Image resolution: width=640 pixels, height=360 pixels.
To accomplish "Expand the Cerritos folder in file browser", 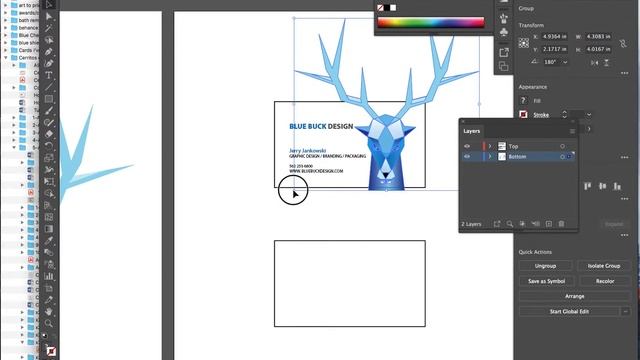I will pos(6,58).
